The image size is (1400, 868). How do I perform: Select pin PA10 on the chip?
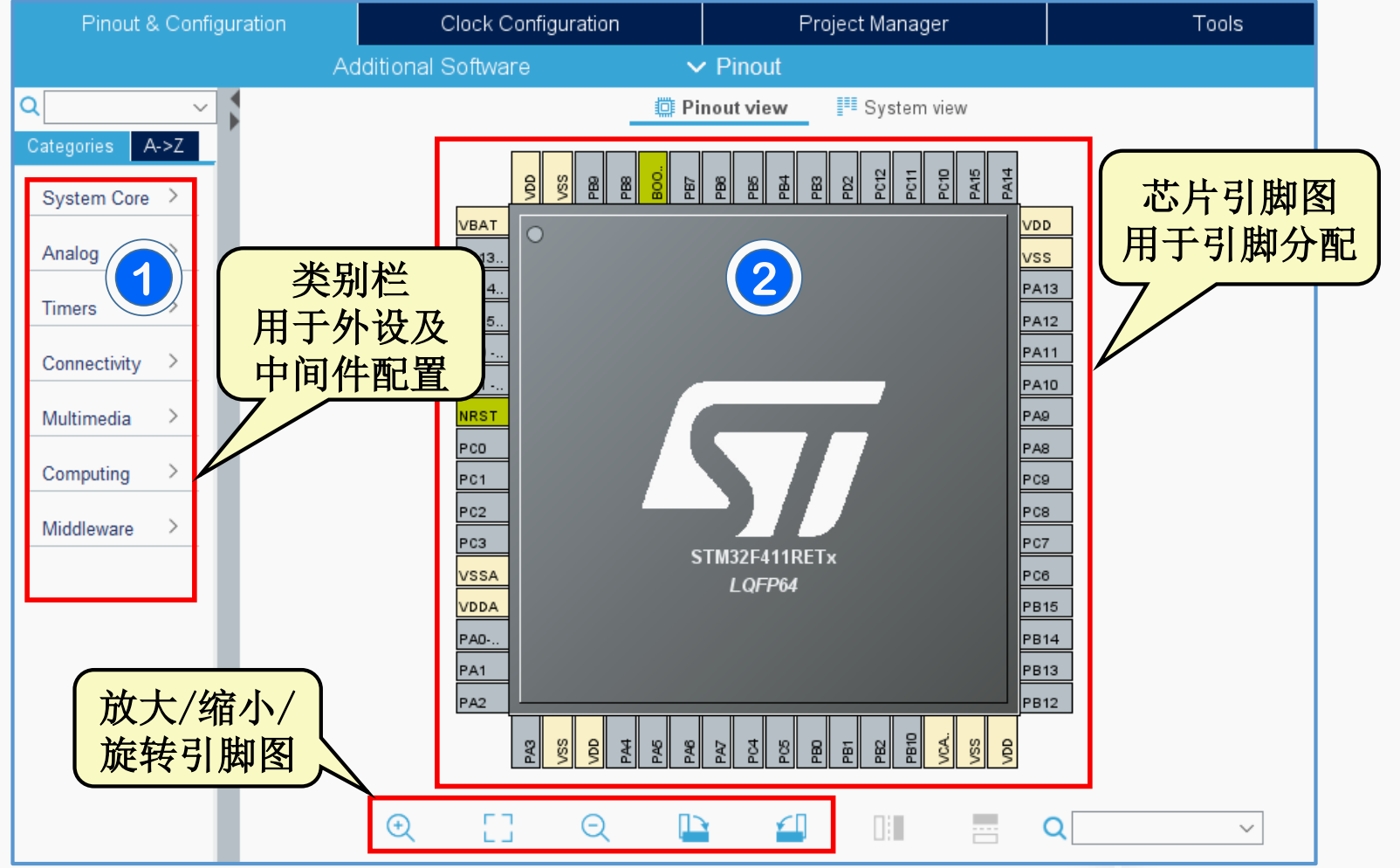(x=1046, y=384)
